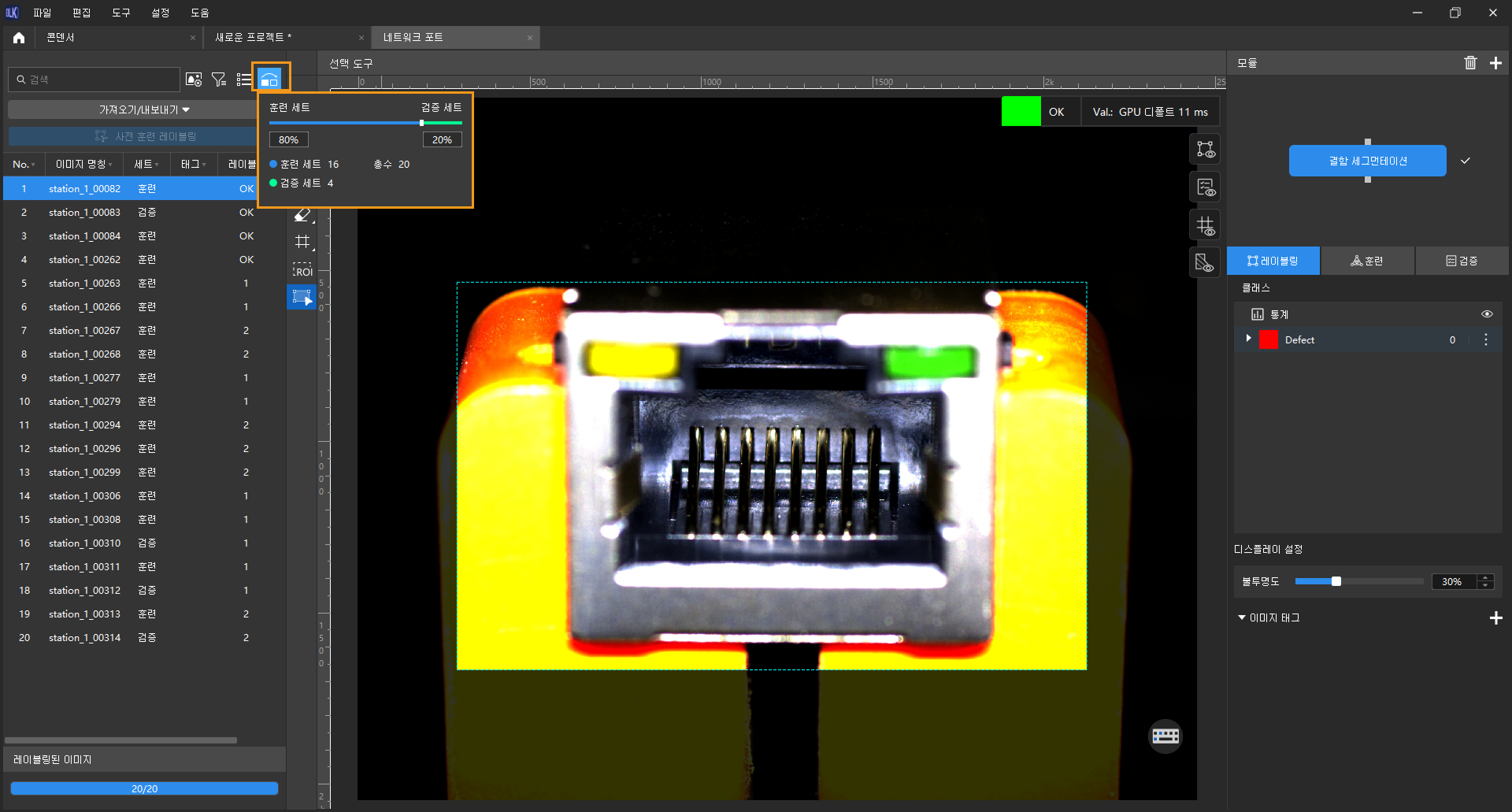Open the 가져오기/내보내기 dropdown

pyautogui.click(x=143, y=109)
